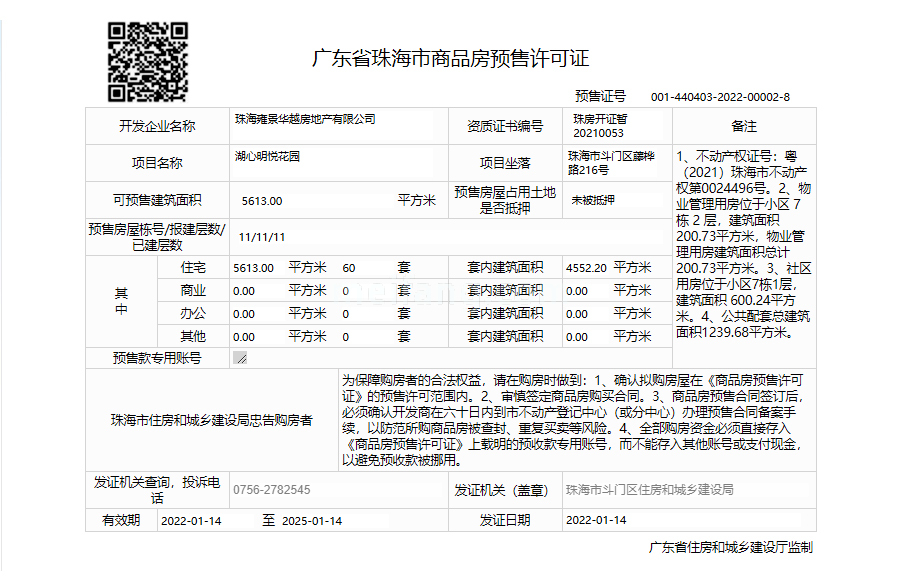Image resolution: width=900 pixels, height=584 pixels.
Task: Click the buyer advice paragraph starting 为保障购房者的合法权益
Action: click(574, 420)
